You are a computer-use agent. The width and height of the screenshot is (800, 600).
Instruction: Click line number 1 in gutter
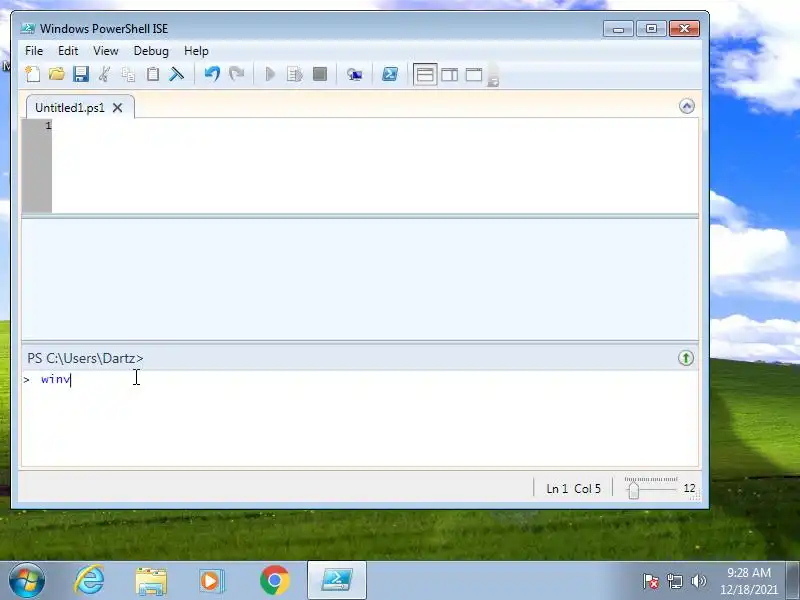coord(48,126)
